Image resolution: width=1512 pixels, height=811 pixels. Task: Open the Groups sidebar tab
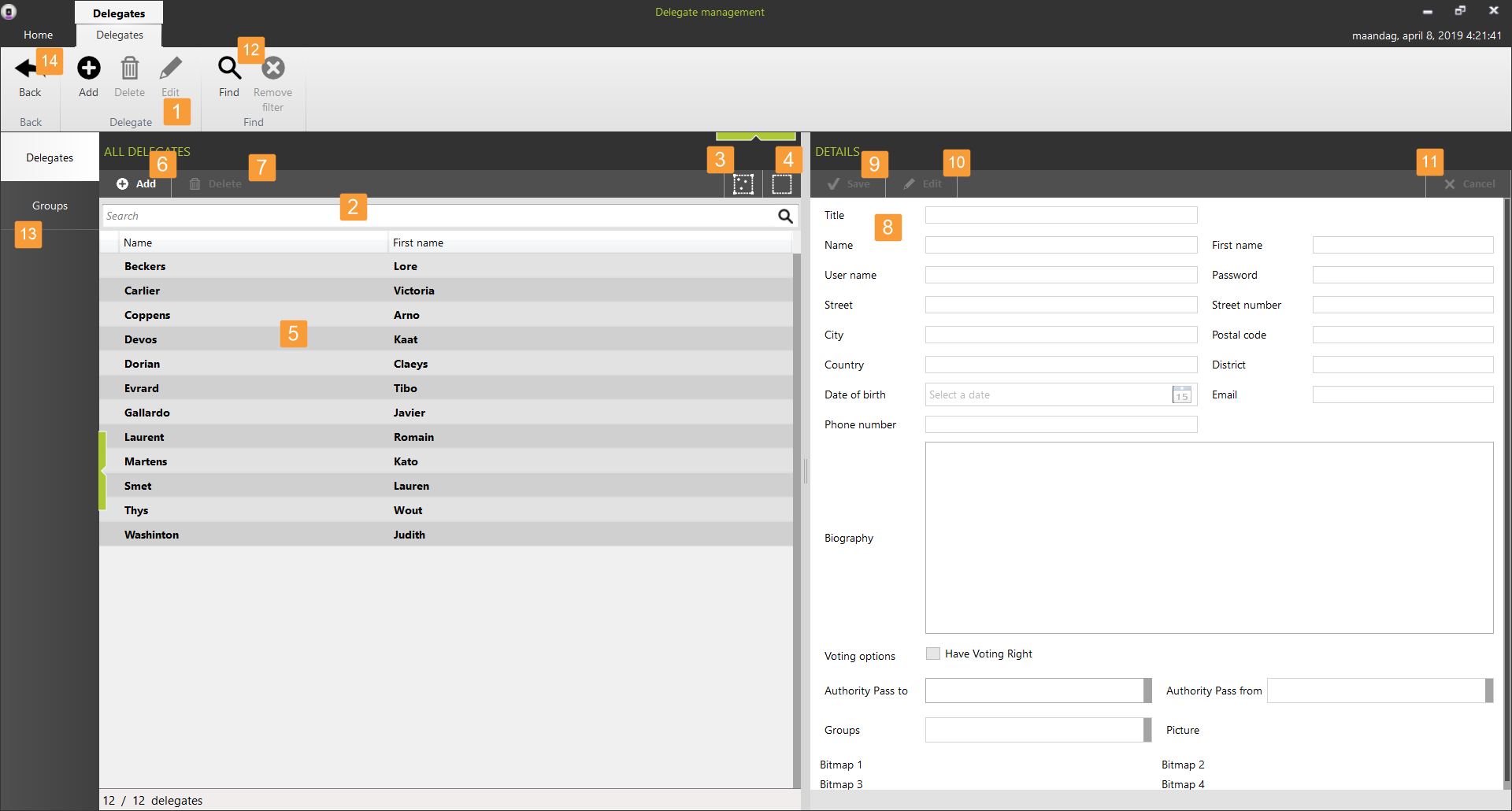(x=50, y=206)
